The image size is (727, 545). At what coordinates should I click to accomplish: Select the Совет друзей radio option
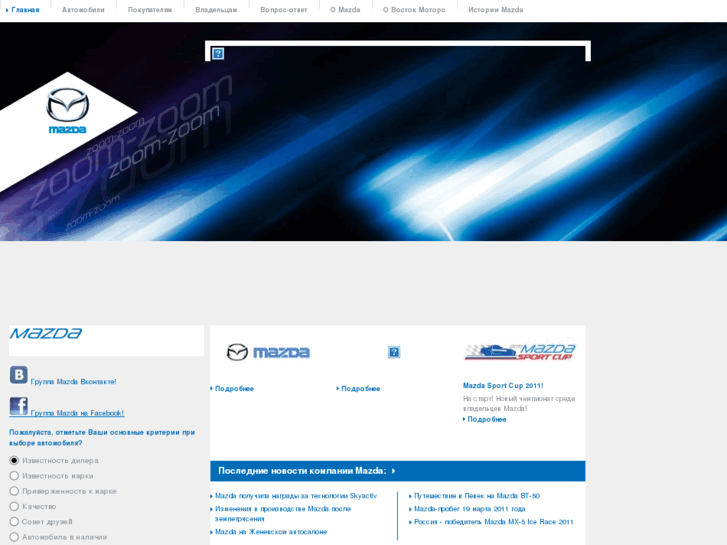click(x=14, y=522)
